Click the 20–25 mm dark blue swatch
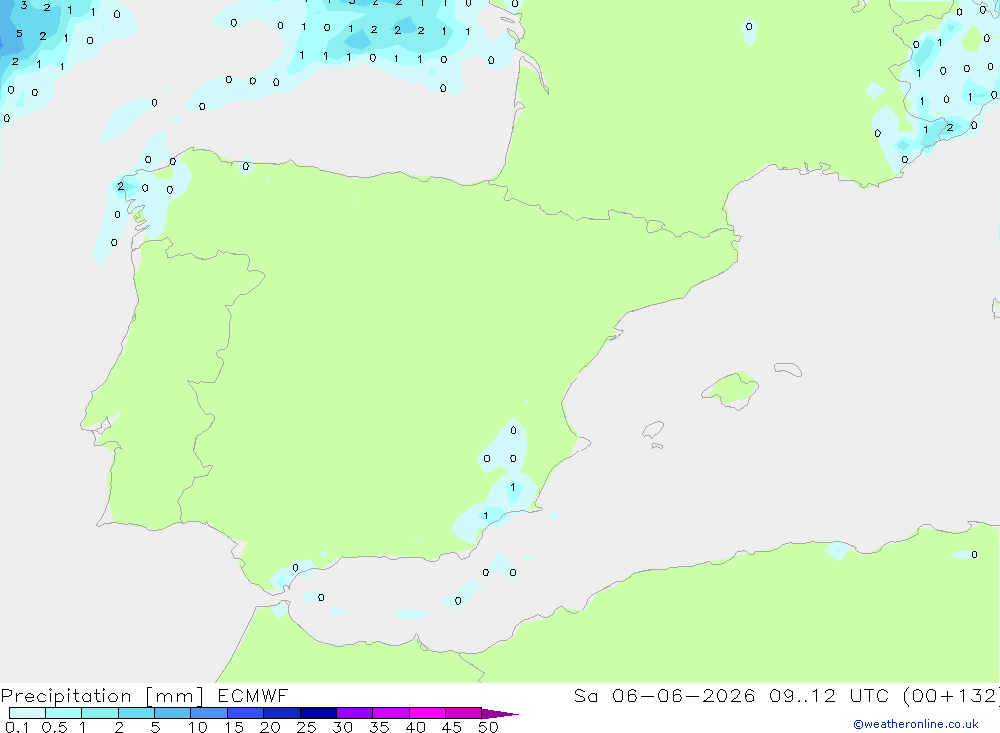This screenshot has width=1000, height=733. point(281,713)
